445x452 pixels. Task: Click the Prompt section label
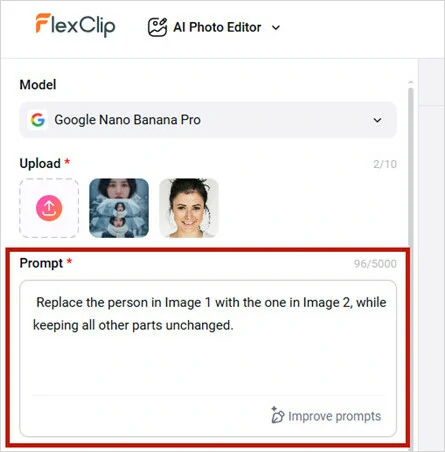[x=41, y=263]
